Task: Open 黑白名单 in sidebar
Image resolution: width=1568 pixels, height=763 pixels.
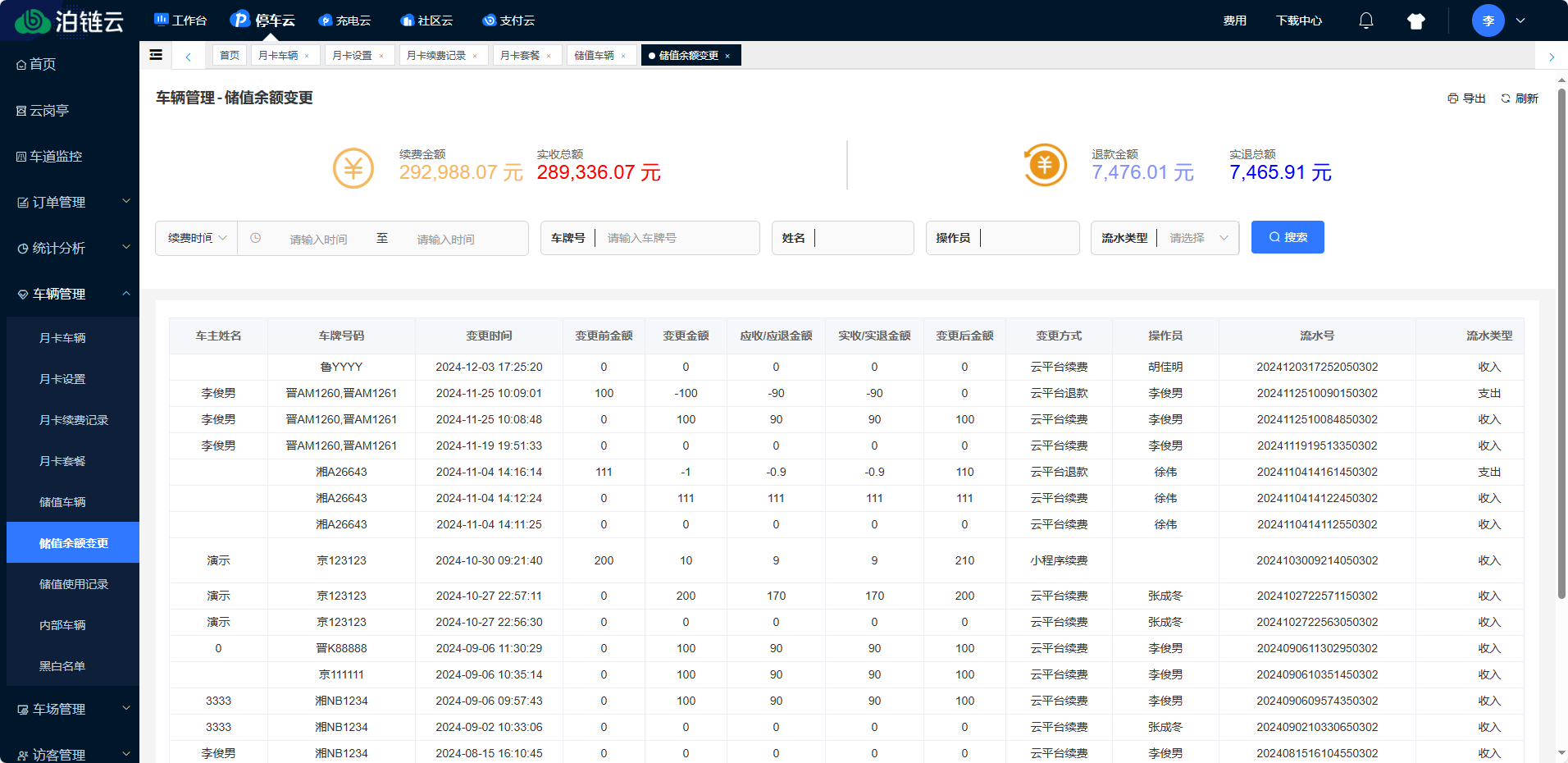Action: click(73, 666)
